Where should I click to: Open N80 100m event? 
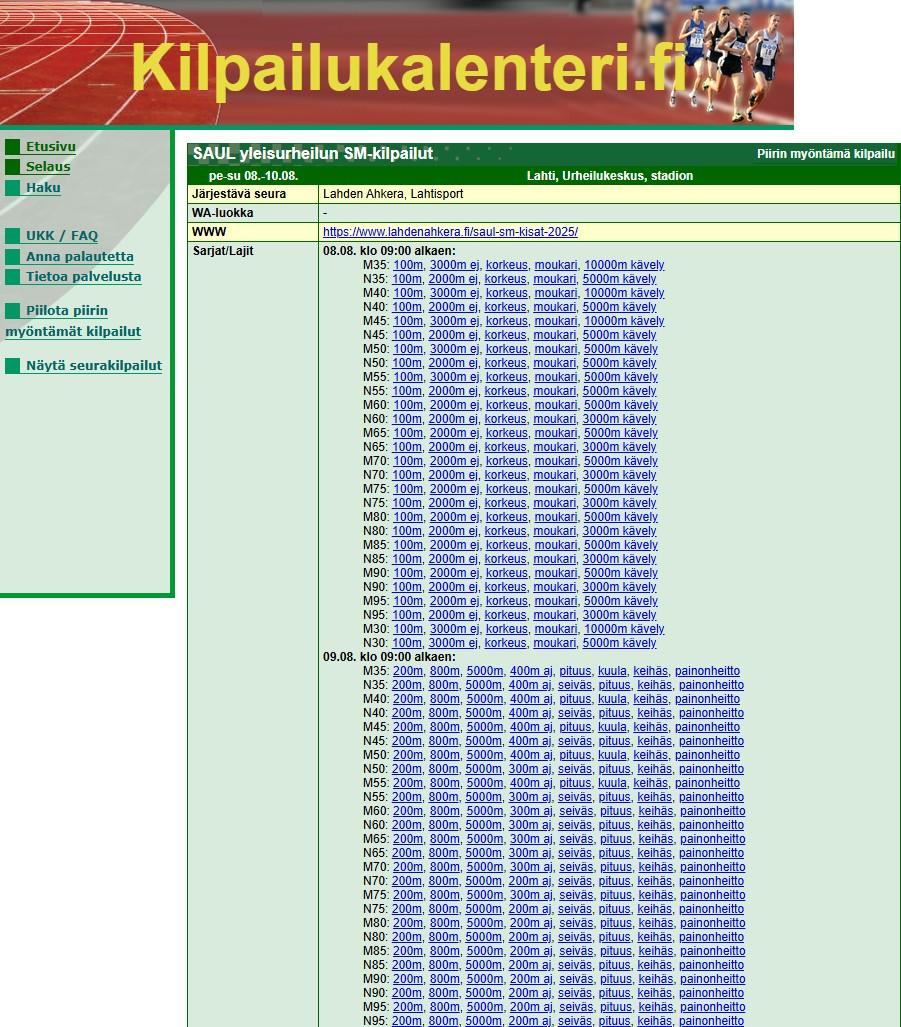tap(407, 531)
